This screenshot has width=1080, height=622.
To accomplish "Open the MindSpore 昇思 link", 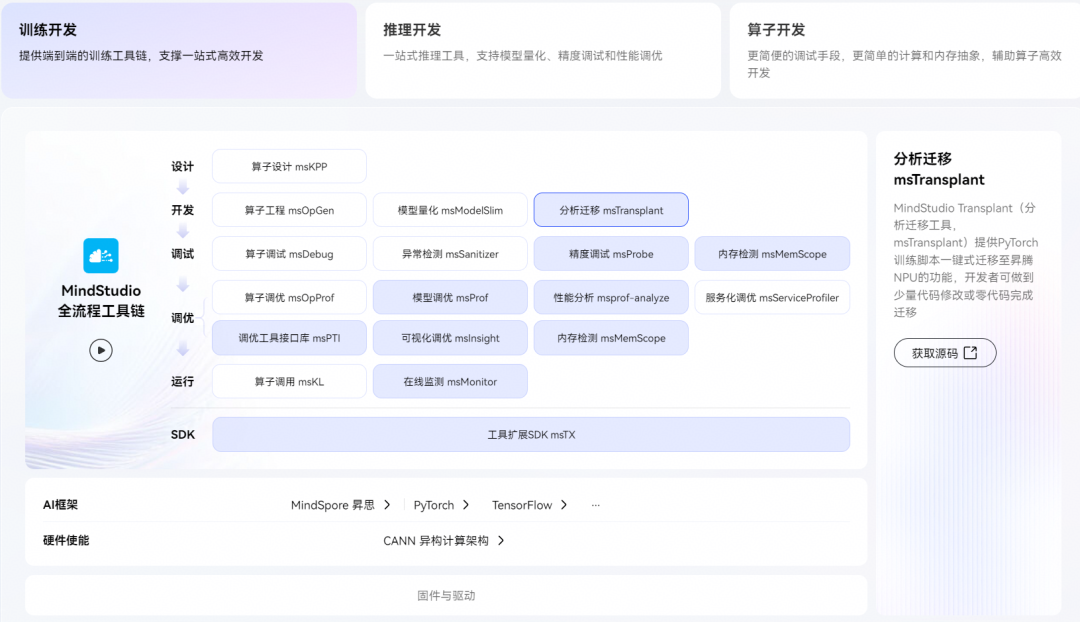I will click(333, 505).
